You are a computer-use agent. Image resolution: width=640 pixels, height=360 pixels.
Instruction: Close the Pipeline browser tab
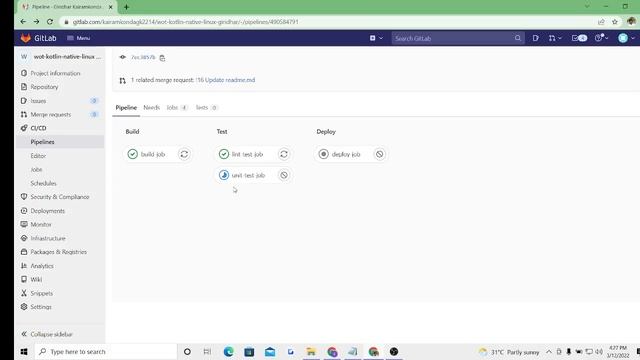click(110, 7)
